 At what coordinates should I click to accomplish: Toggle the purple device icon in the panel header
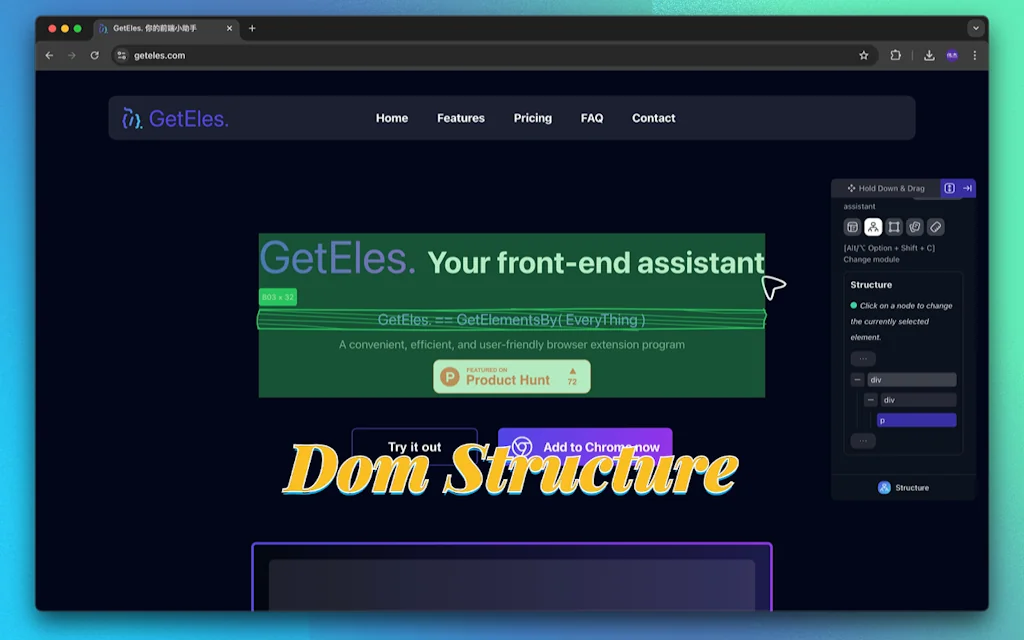949,188
